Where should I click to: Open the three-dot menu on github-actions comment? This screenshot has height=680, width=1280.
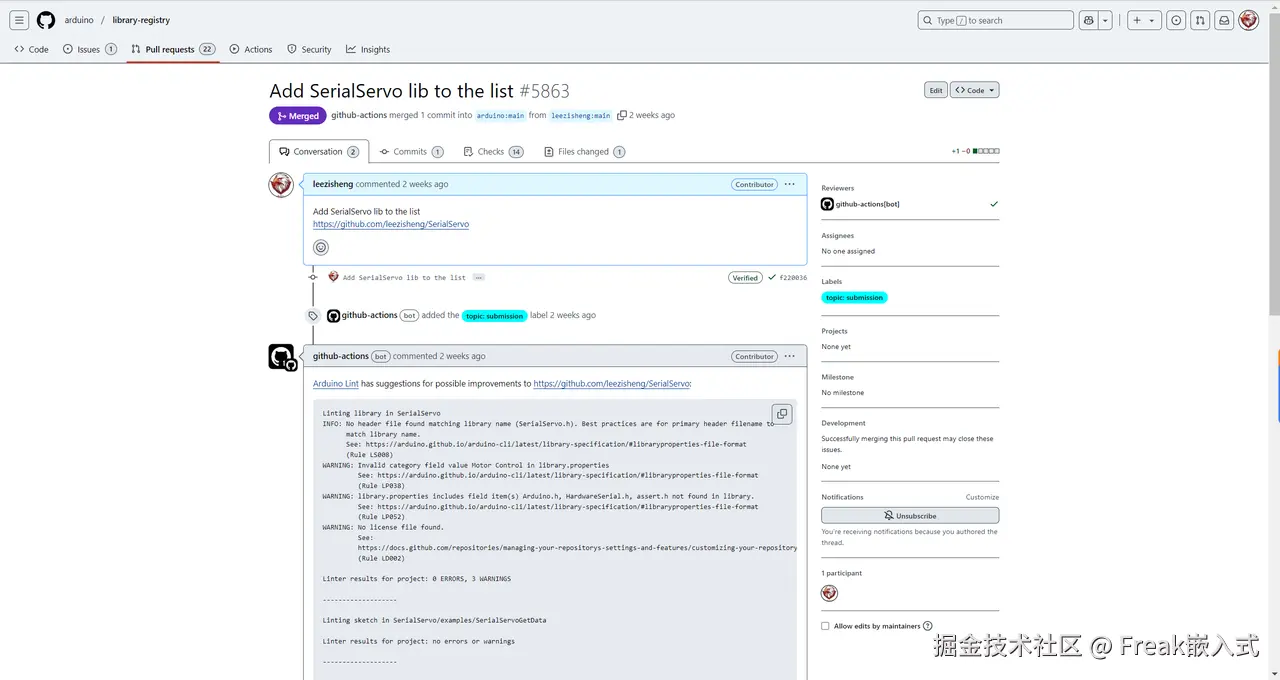790,356
